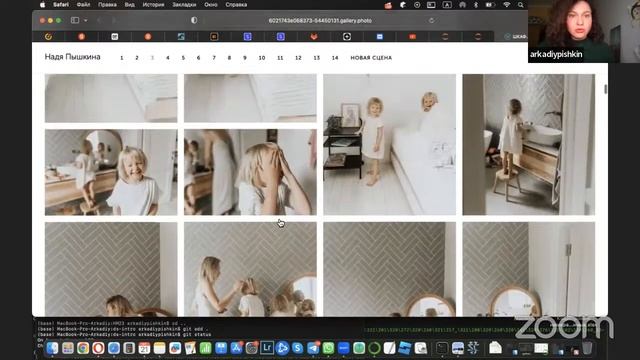This screenshot has height=360, width=640.
Task: Go to scene 9 in gallery
Action: point(245,58)
